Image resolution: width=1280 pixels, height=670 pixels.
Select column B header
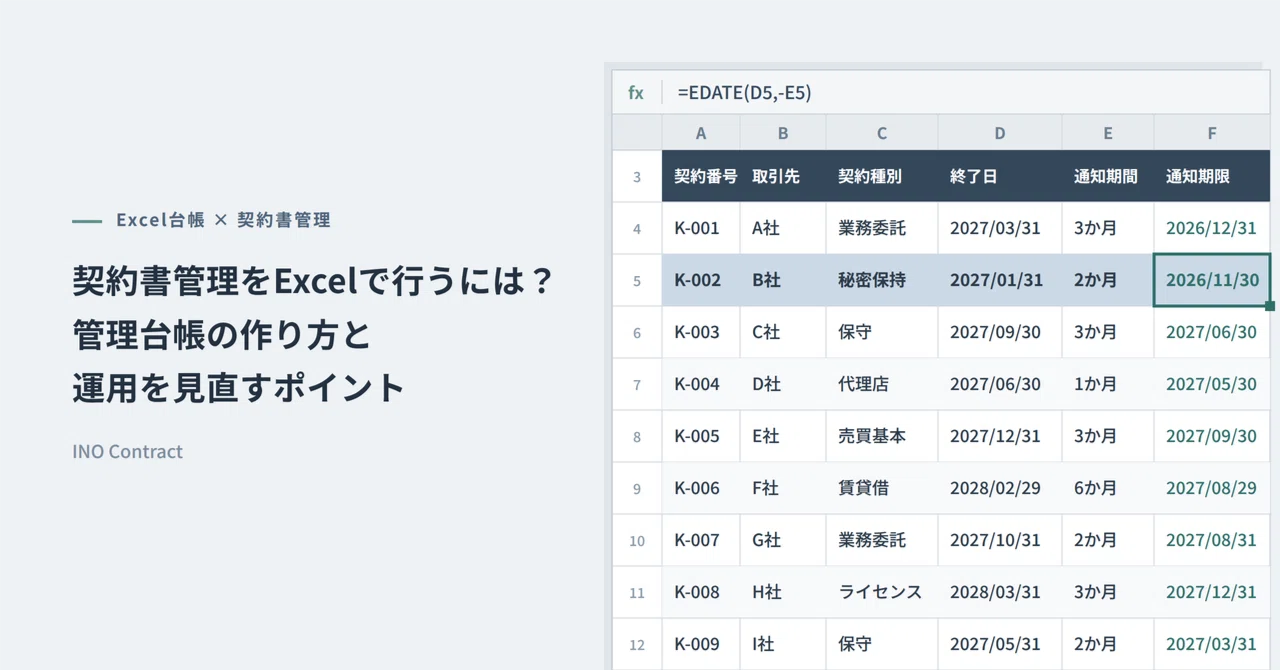click(783, 133)
